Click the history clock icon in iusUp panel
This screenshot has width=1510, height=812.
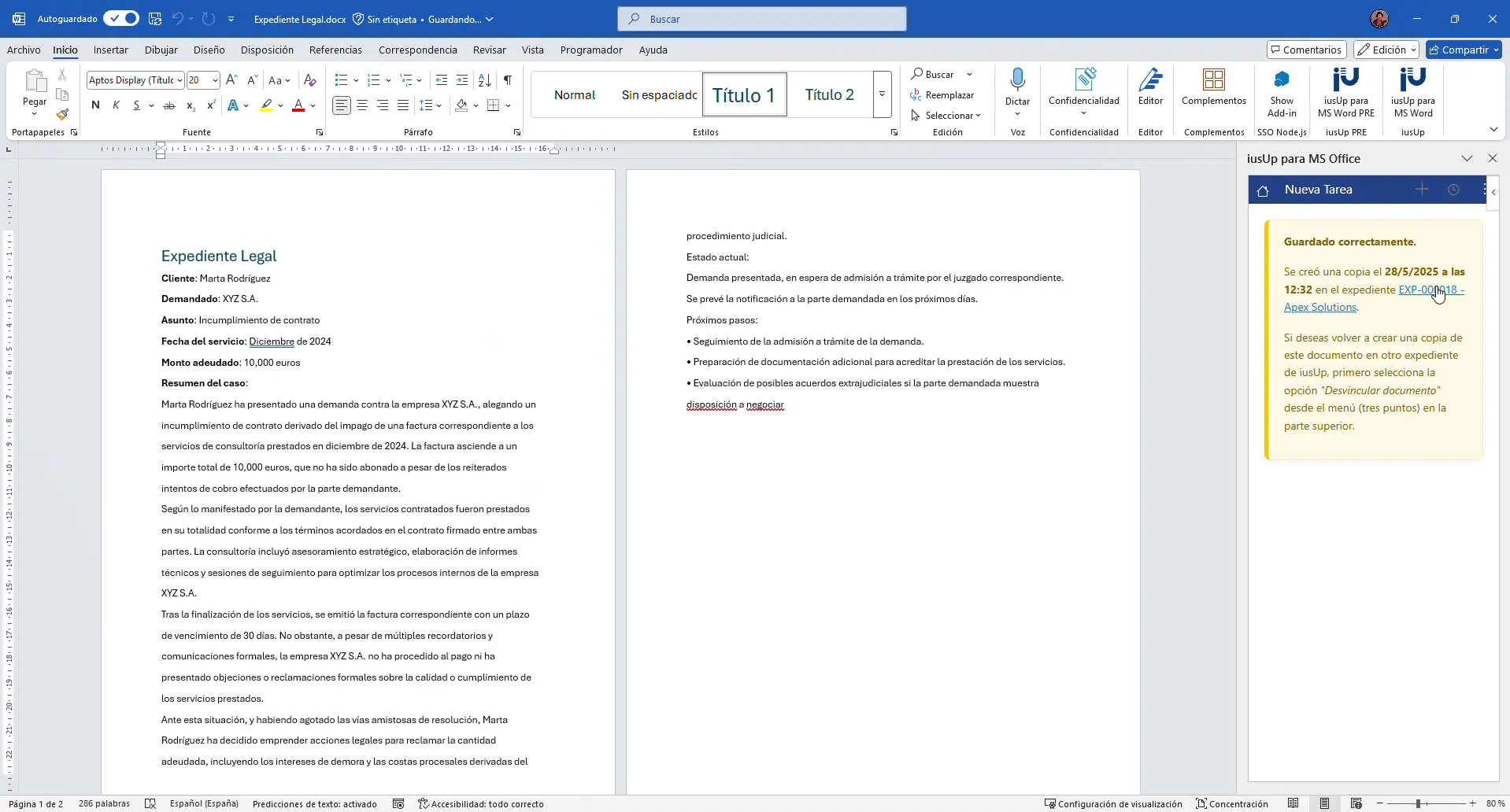coord(1453,190)
